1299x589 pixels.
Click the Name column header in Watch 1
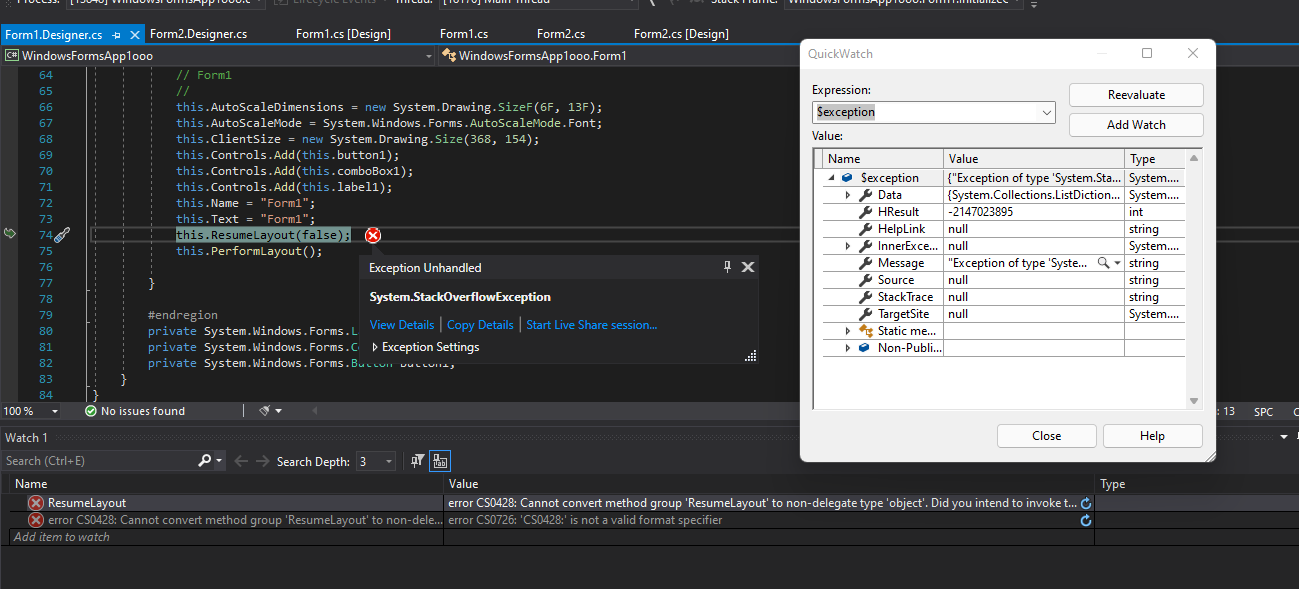coord(227,484)
